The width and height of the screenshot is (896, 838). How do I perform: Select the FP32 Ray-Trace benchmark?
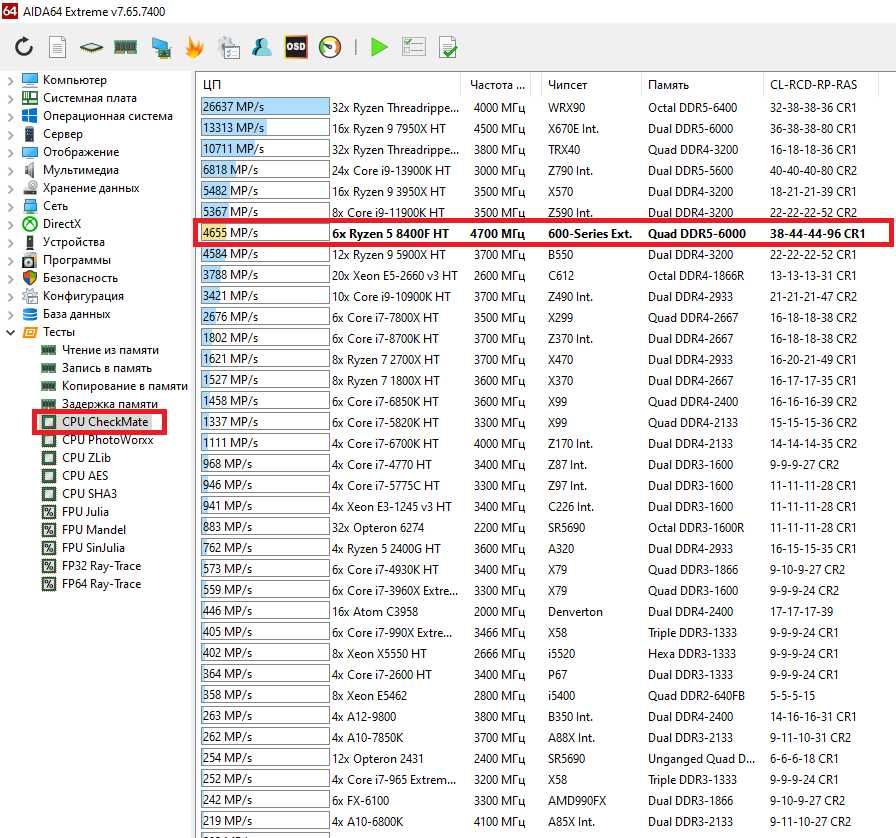click(x=101, y=566)
